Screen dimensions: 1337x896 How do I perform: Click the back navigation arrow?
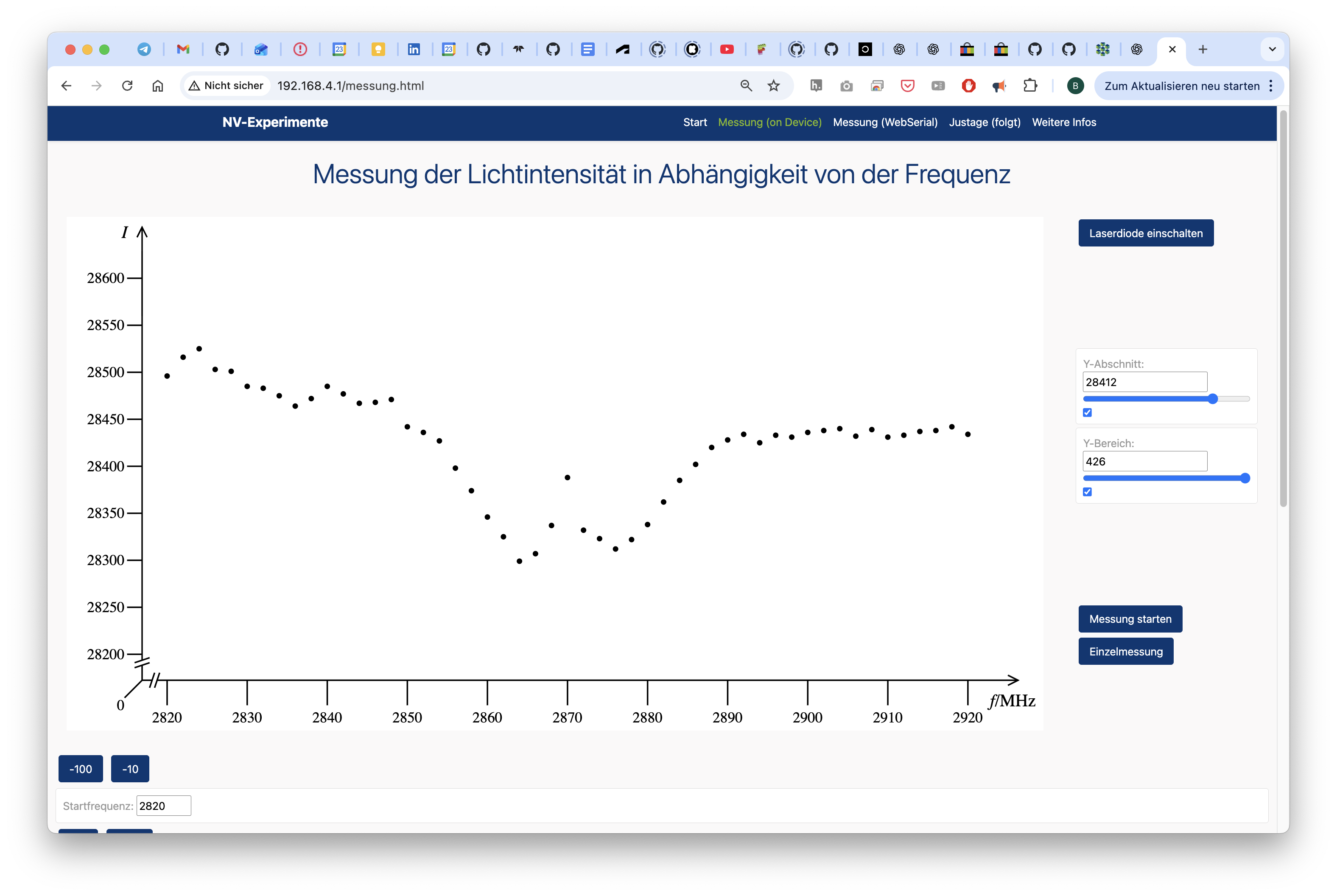point(66,86)
